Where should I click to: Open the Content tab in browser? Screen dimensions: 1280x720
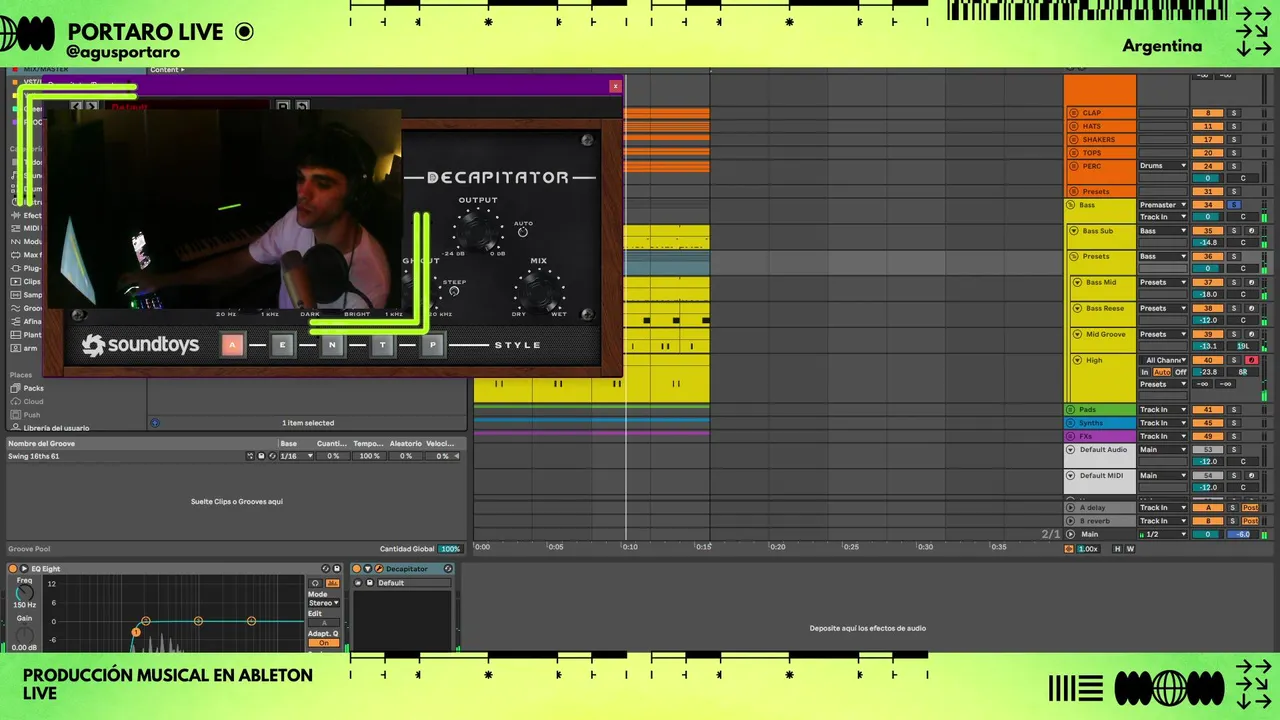click(165, 70)
